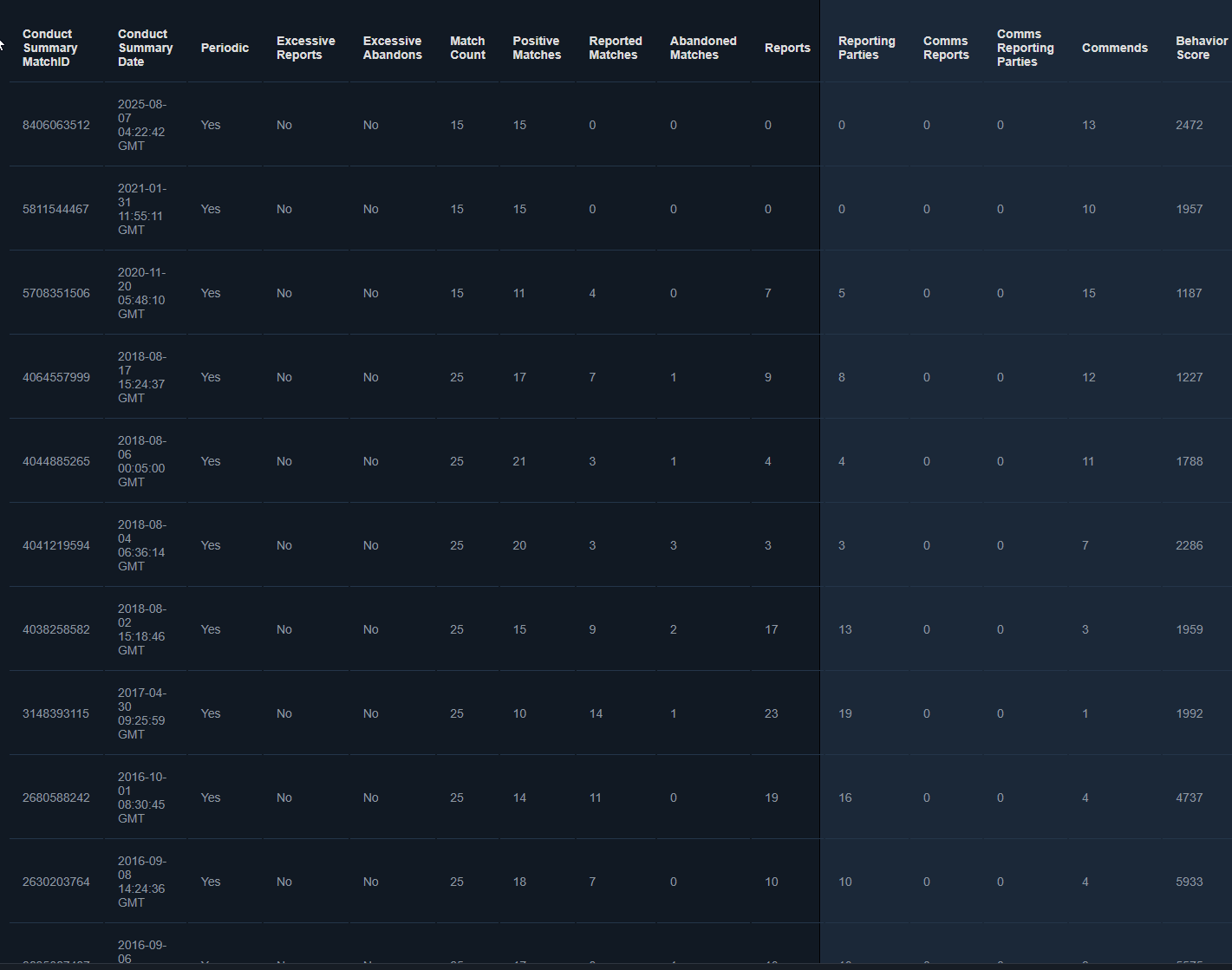Select the Comms Reporting Parties column header
The image size is (1232, 970).
pyautogui.click(x=1026, y=48)
